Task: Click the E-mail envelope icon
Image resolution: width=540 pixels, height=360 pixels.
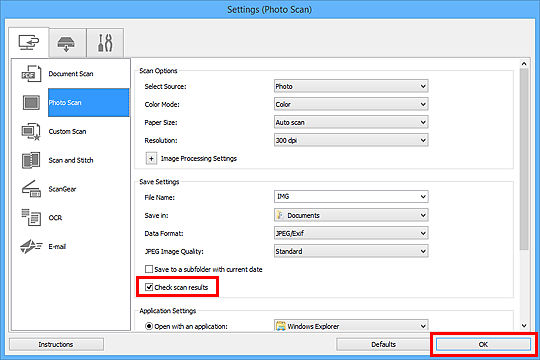Action: (31, 246)
